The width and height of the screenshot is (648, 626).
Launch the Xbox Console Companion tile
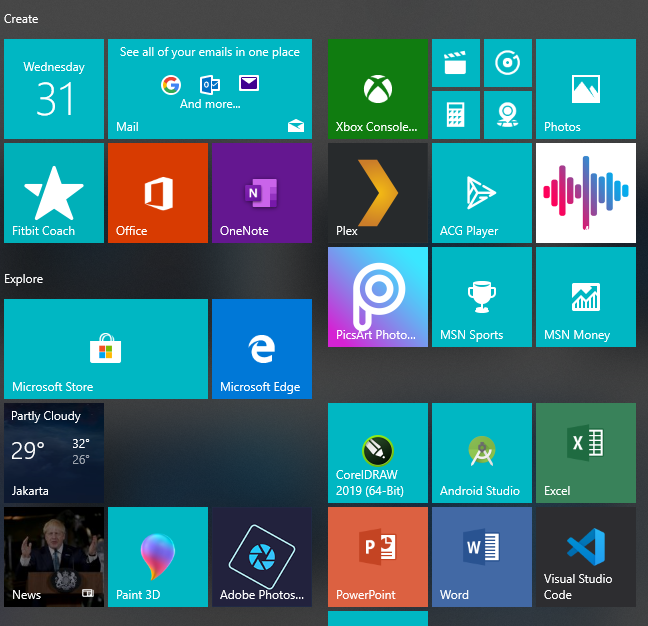pyautogui.click(x=378, y=89)
